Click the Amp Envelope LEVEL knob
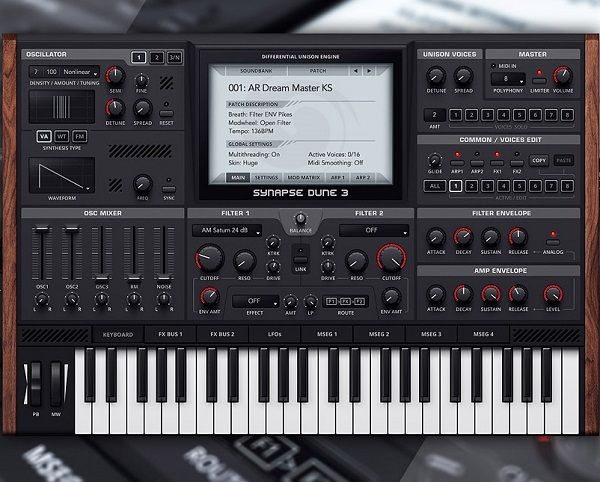Screen dimensions: 600x482 [x=553, y=295]
